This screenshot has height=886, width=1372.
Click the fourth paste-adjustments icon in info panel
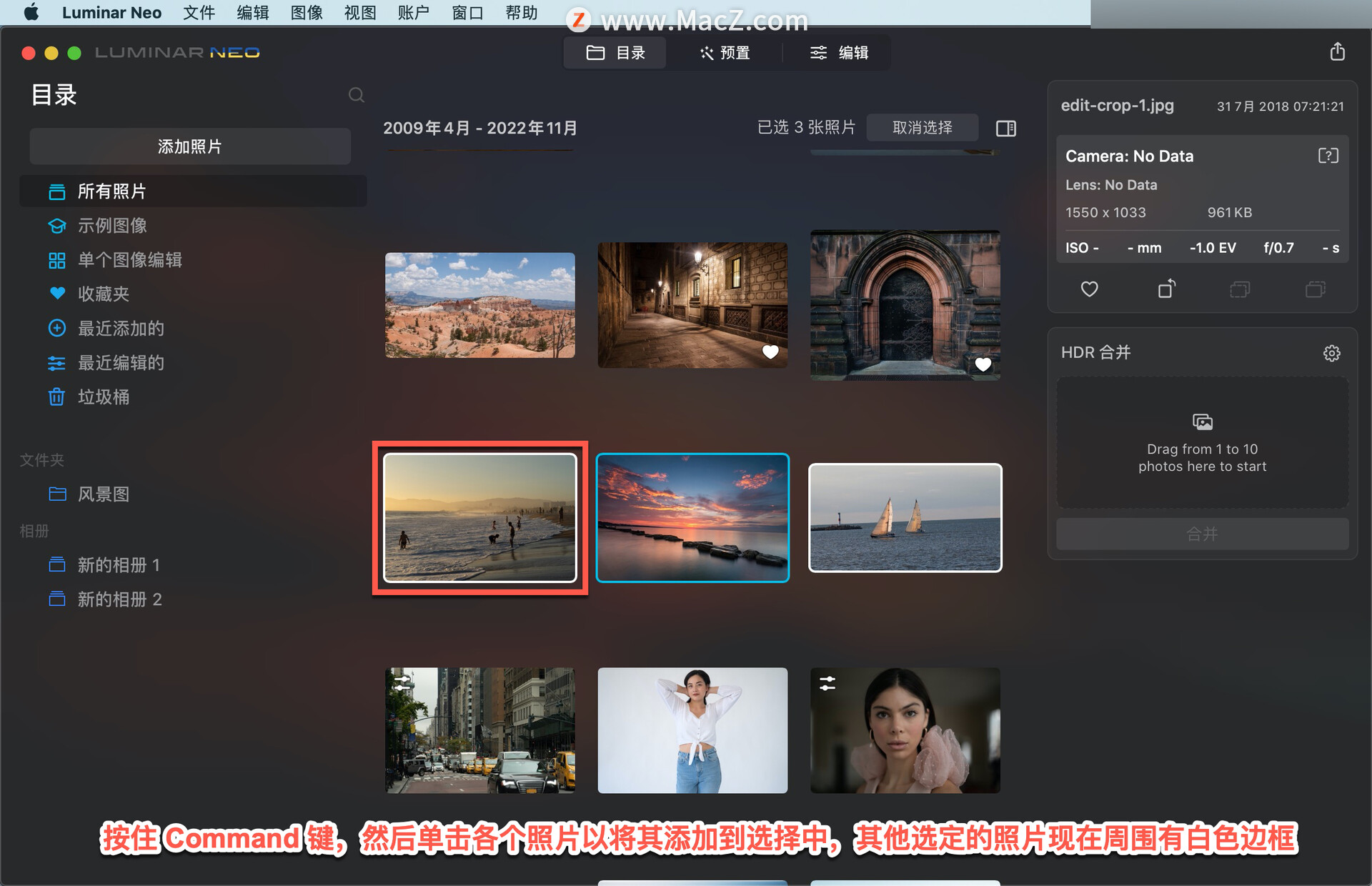pos(1315,289)
